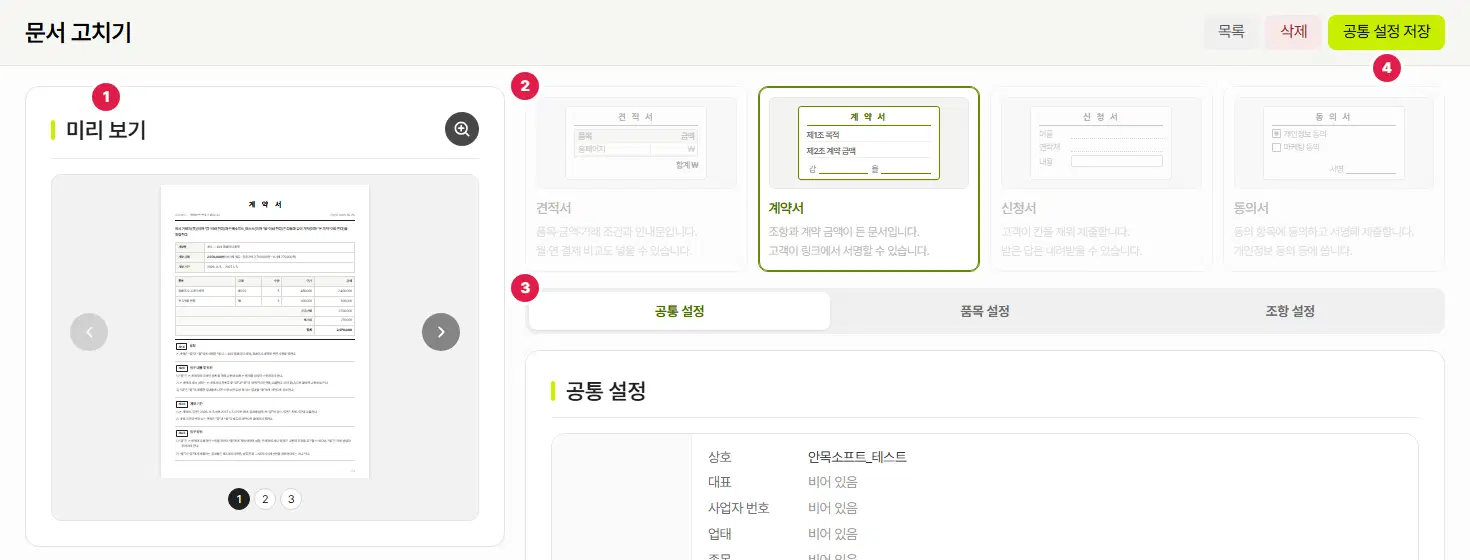The image size is (1470, 560).
Task: Choose the 계약서 document type card
Action: (x=868, y=179)
